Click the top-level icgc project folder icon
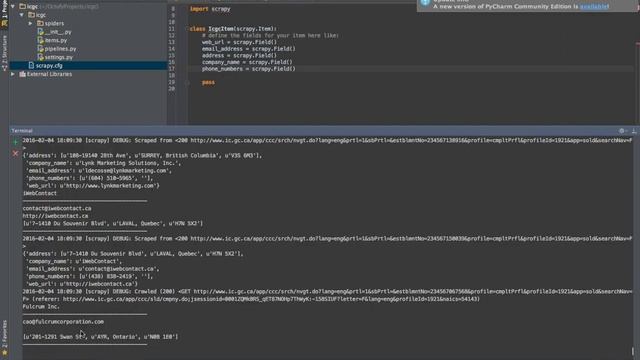The image size is (640, 360). tap(22, 6)
